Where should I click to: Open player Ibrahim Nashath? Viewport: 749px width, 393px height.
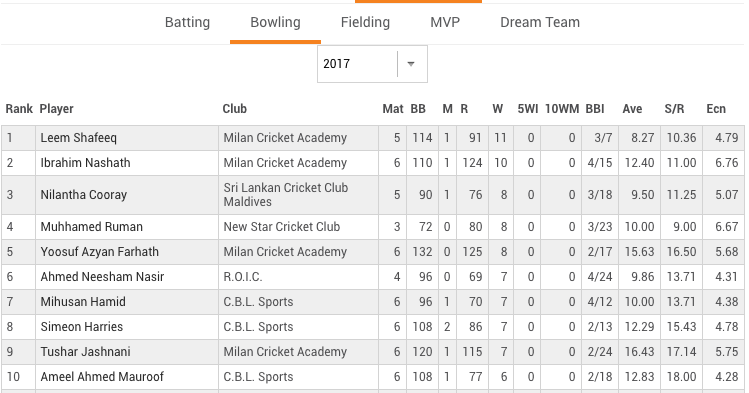tap(85, 163)
